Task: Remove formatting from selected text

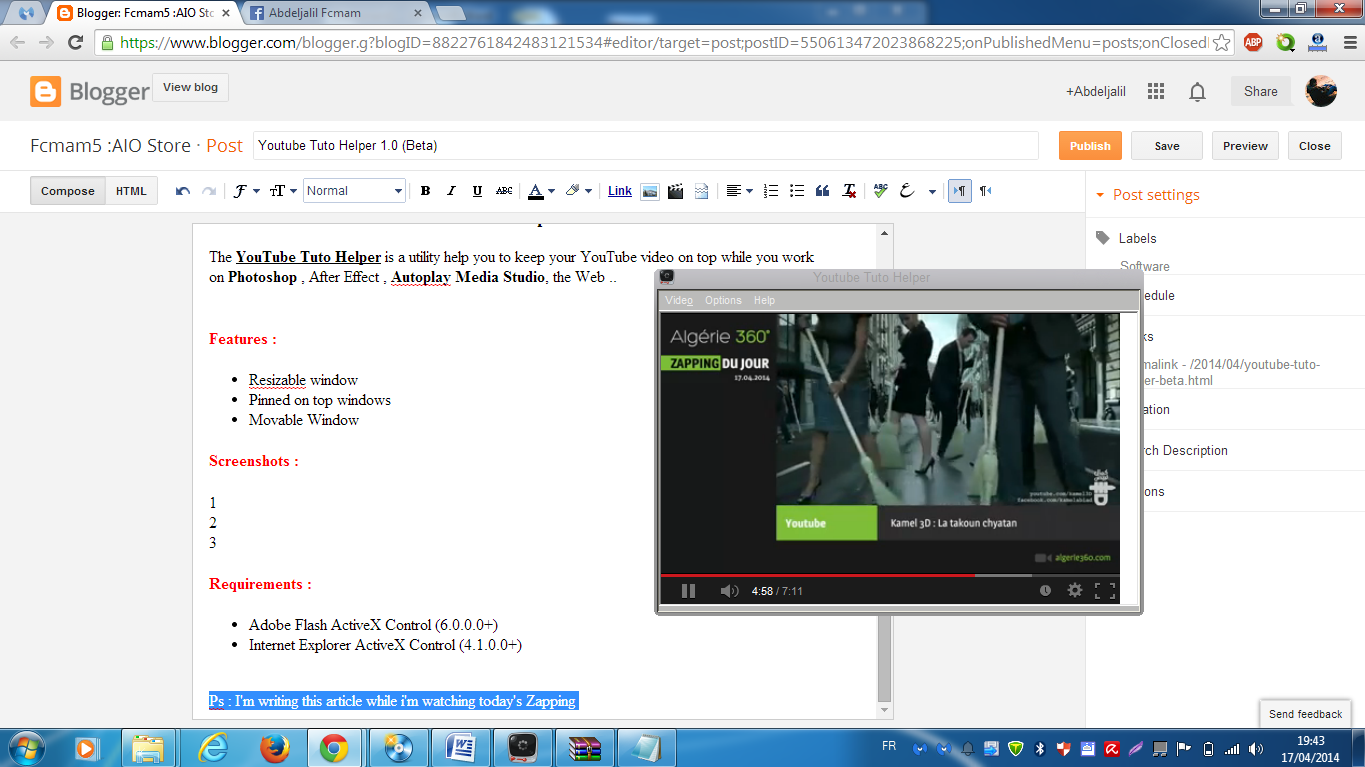Action: (x=849, y=191)
